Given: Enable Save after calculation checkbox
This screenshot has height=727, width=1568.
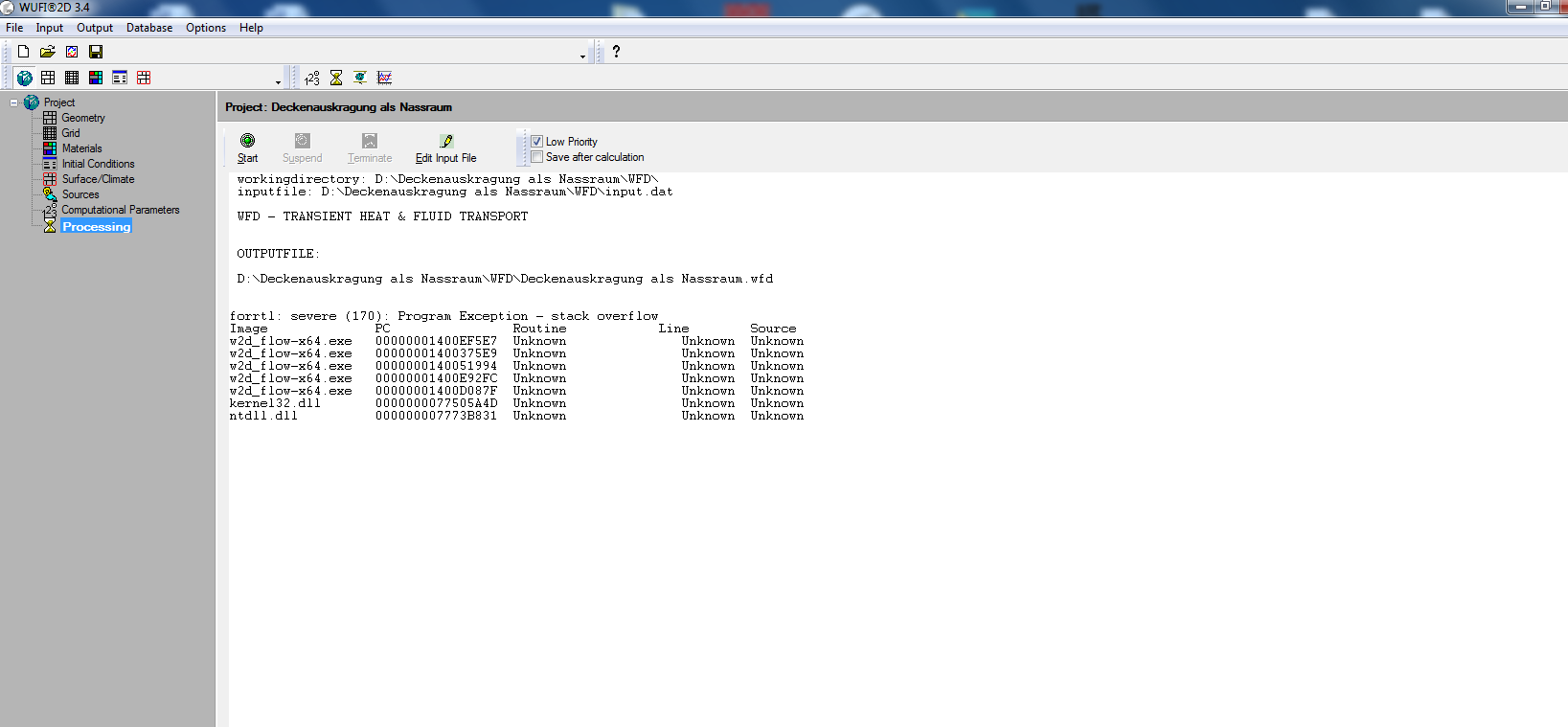Looking at the screenshot, I should (537, 157).
